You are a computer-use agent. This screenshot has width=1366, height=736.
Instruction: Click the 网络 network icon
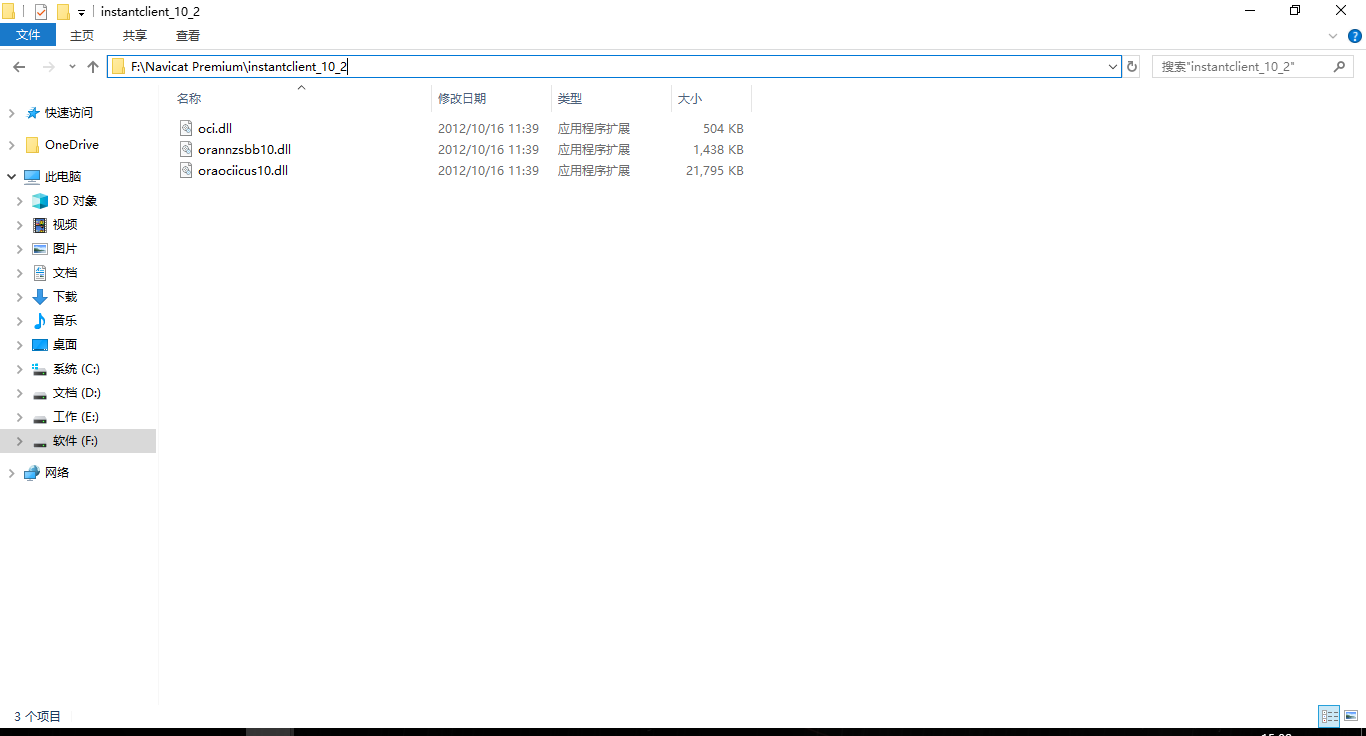pyautogui.click(x=32, y=473)
